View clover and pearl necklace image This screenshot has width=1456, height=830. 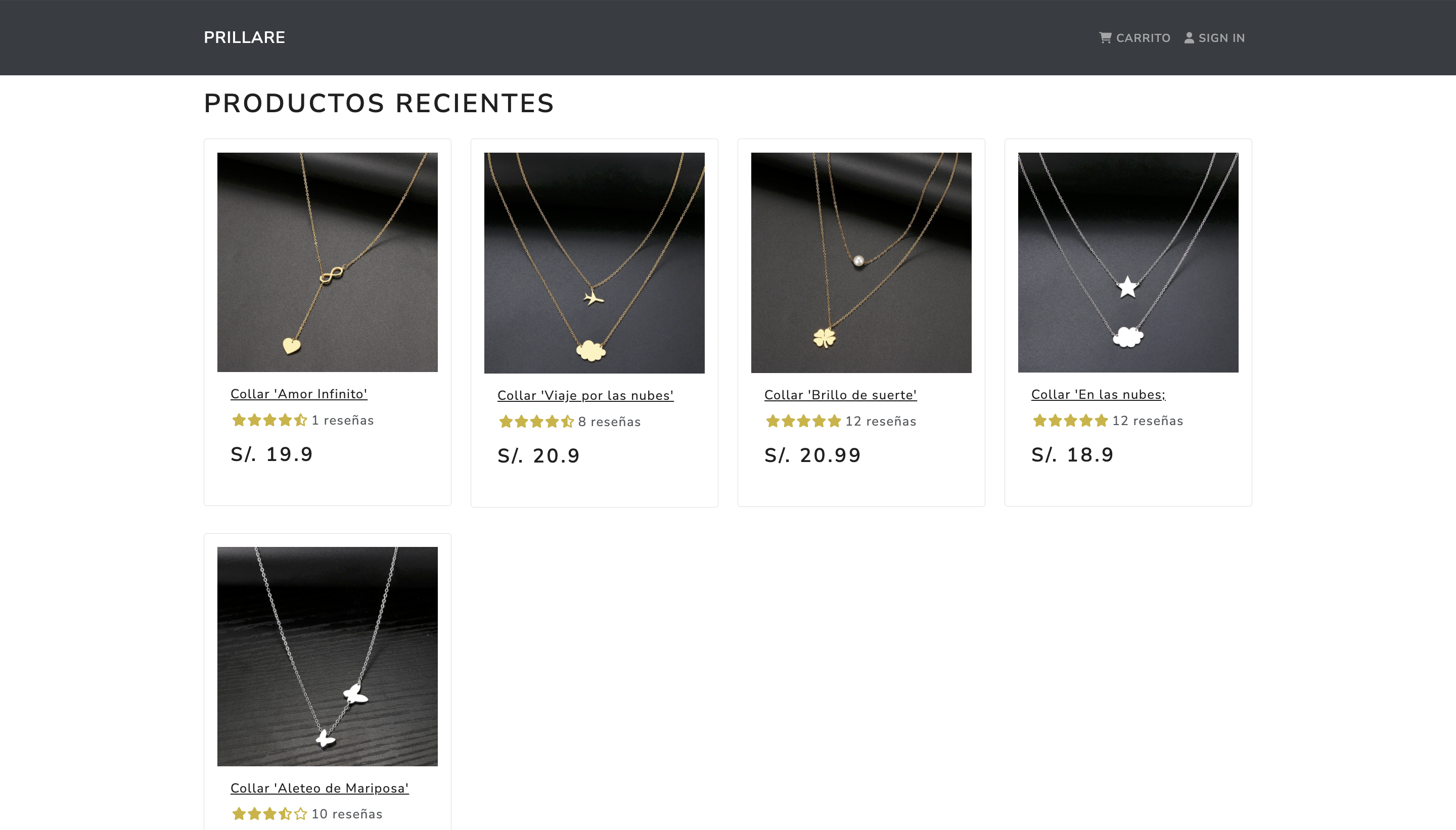[x=861, y=263]
